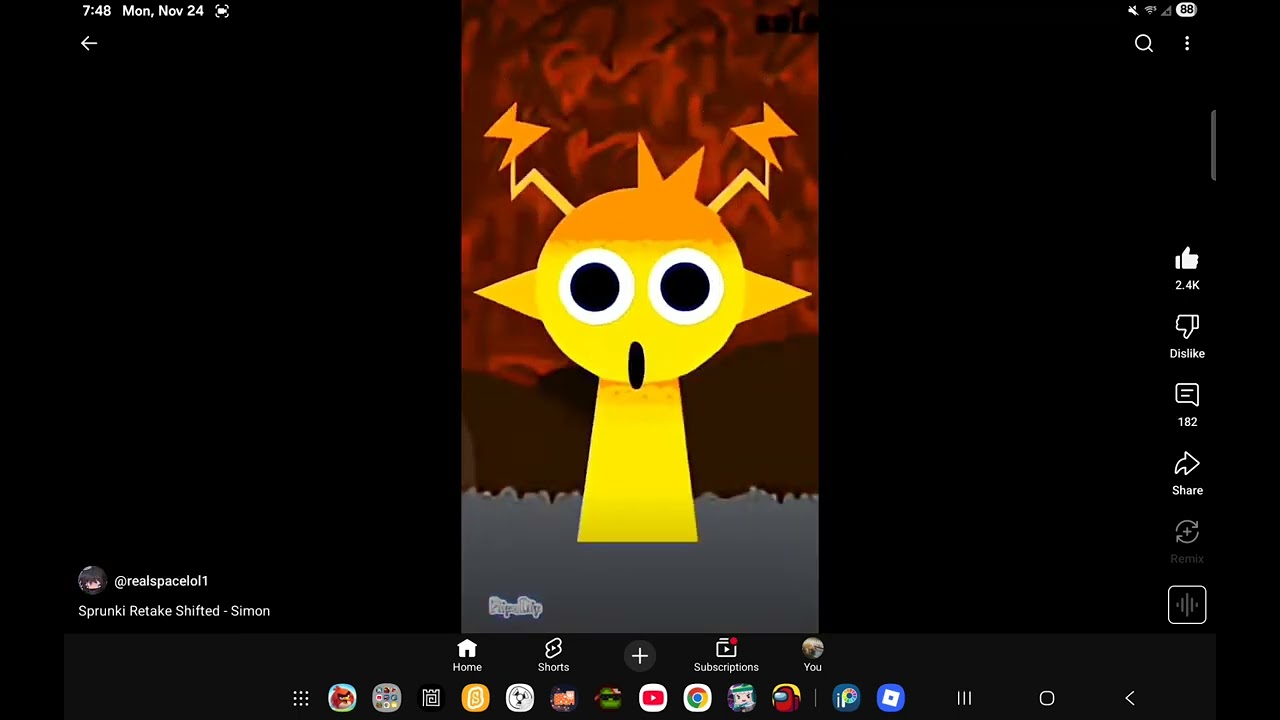Image resolution: width=1280 pixels, height=720 pixels.
Task: Tap the screen capture icon in the status bar
Action: click(222, 11)
